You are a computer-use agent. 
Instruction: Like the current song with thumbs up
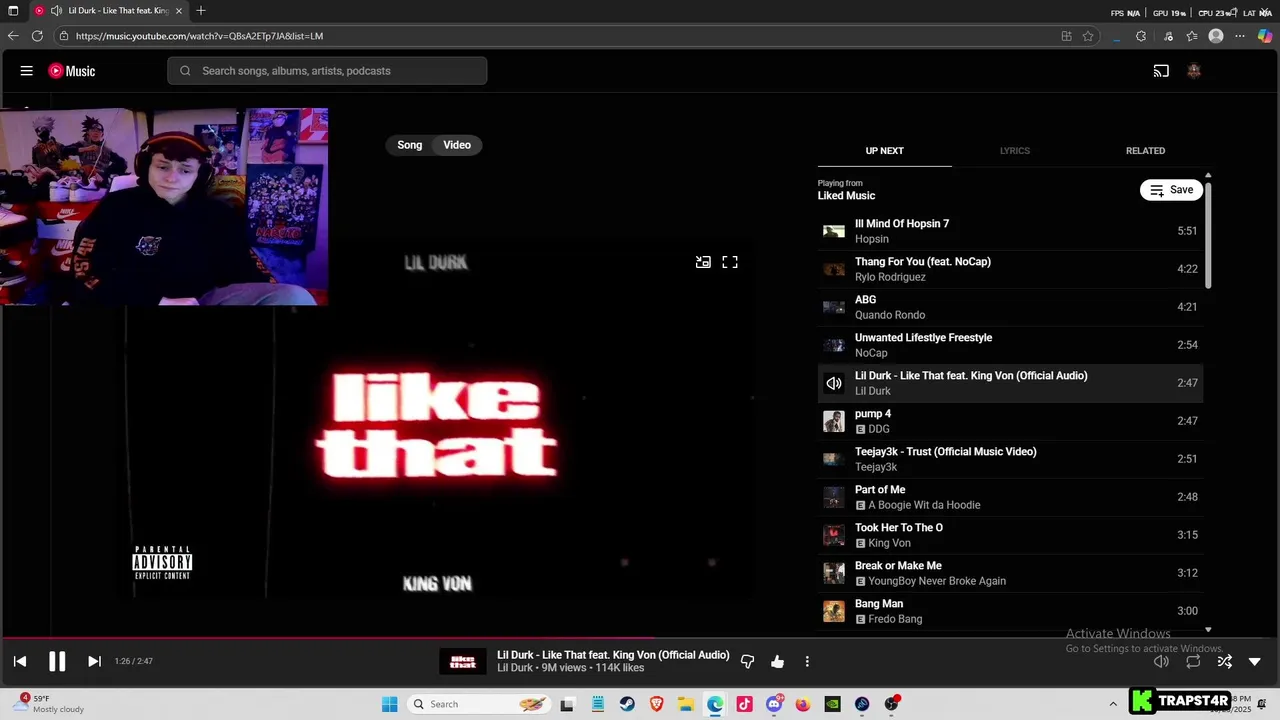tap(777, 661)
